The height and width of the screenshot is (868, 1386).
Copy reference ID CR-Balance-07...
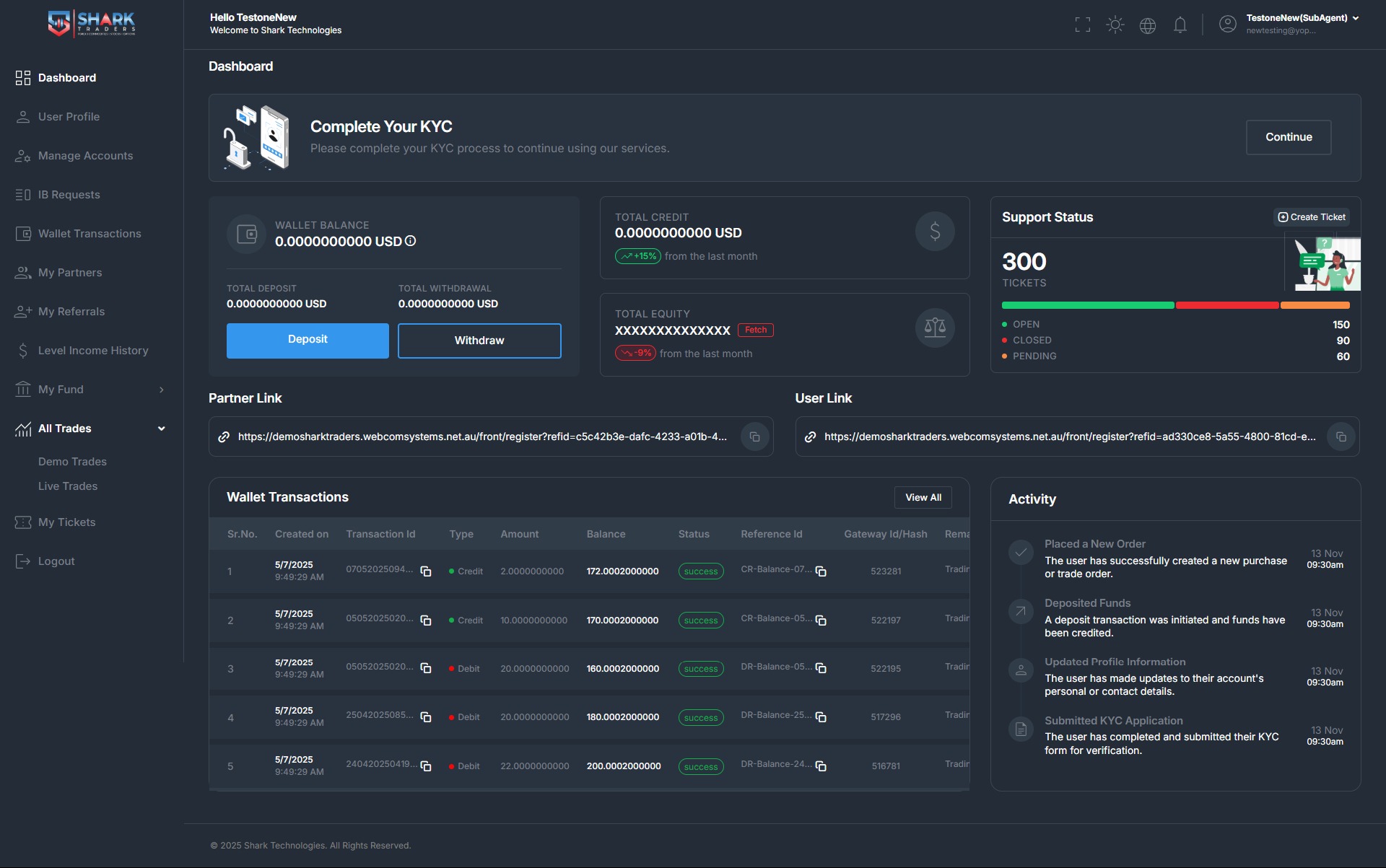click(x=821, y=571)
